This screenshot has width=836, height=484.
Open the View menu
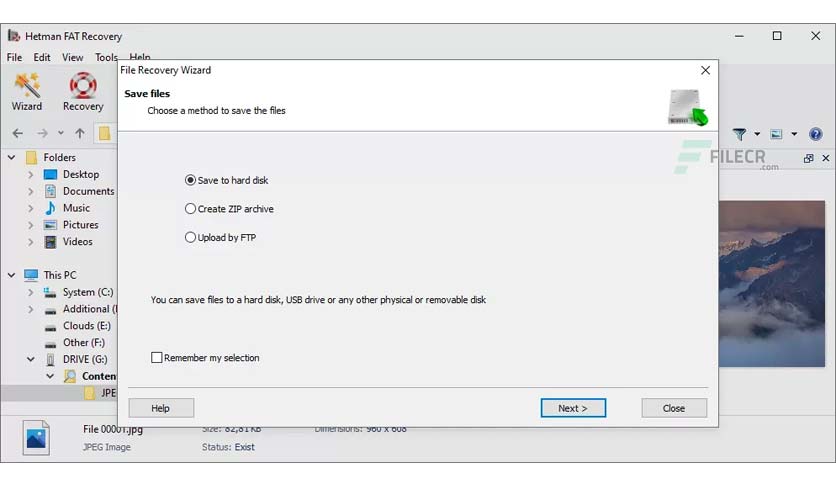coord(73,57)
